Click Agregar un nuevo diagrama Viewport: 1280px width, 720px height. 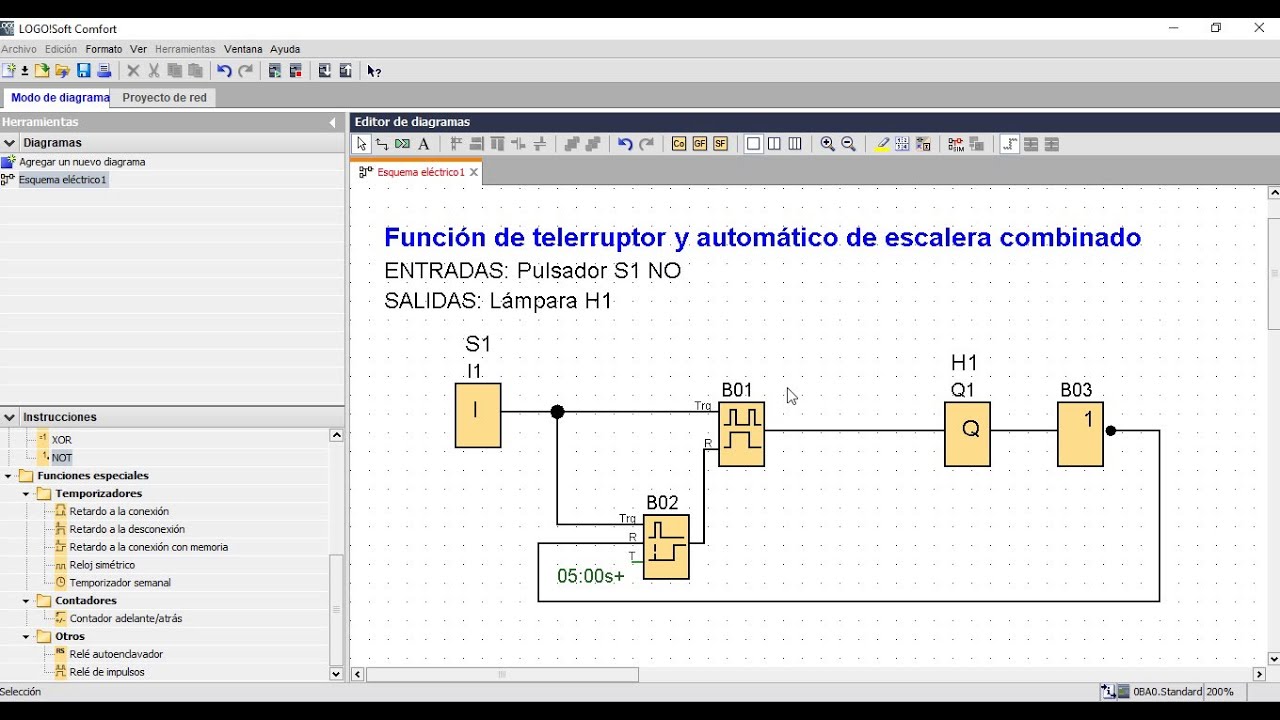pos(82,162)
